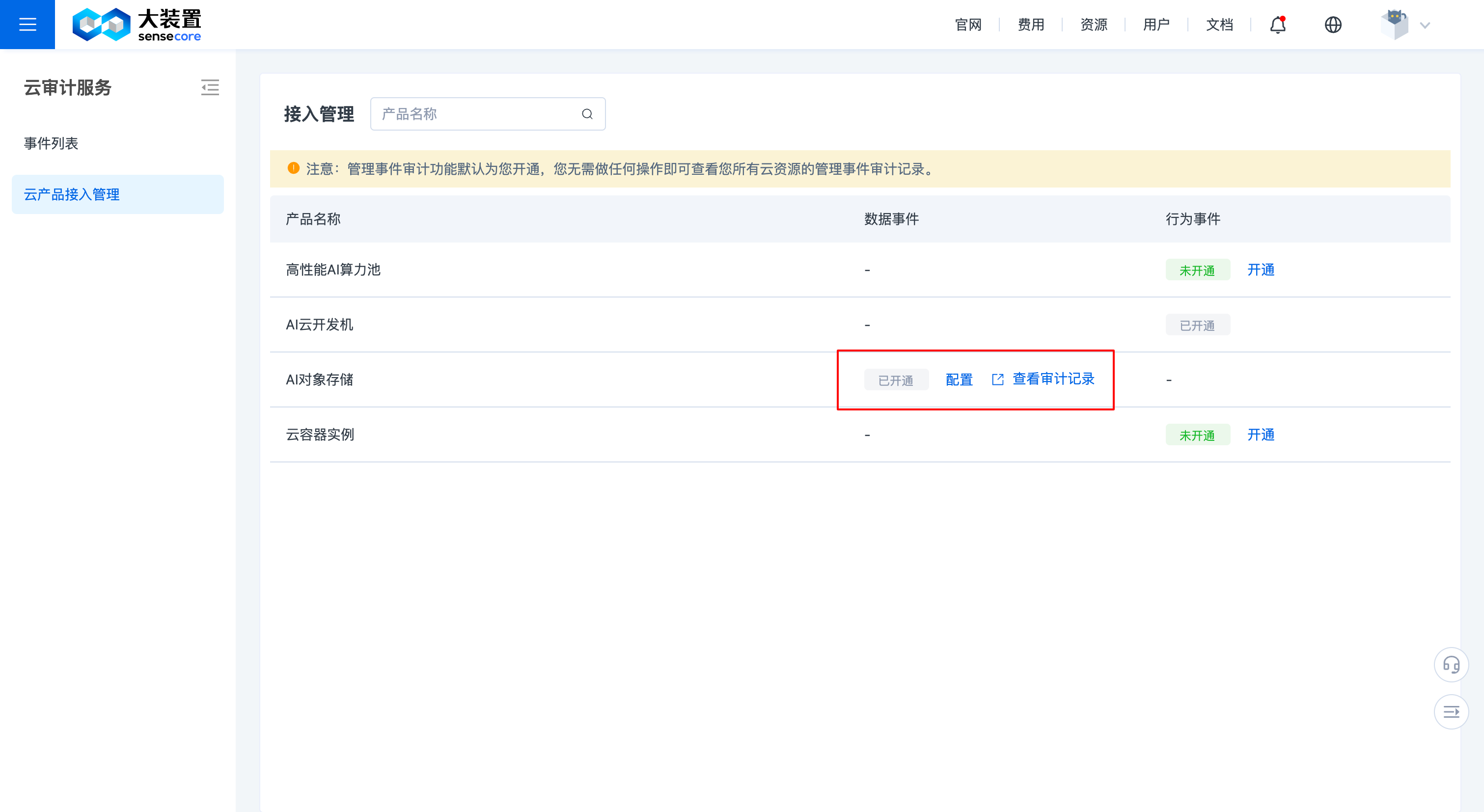Image resolution: width=1484 pixels, height=812 pixels.
Task: Open 查看审计记录 for AI对象存储
Action: [x=1053, y=379]
